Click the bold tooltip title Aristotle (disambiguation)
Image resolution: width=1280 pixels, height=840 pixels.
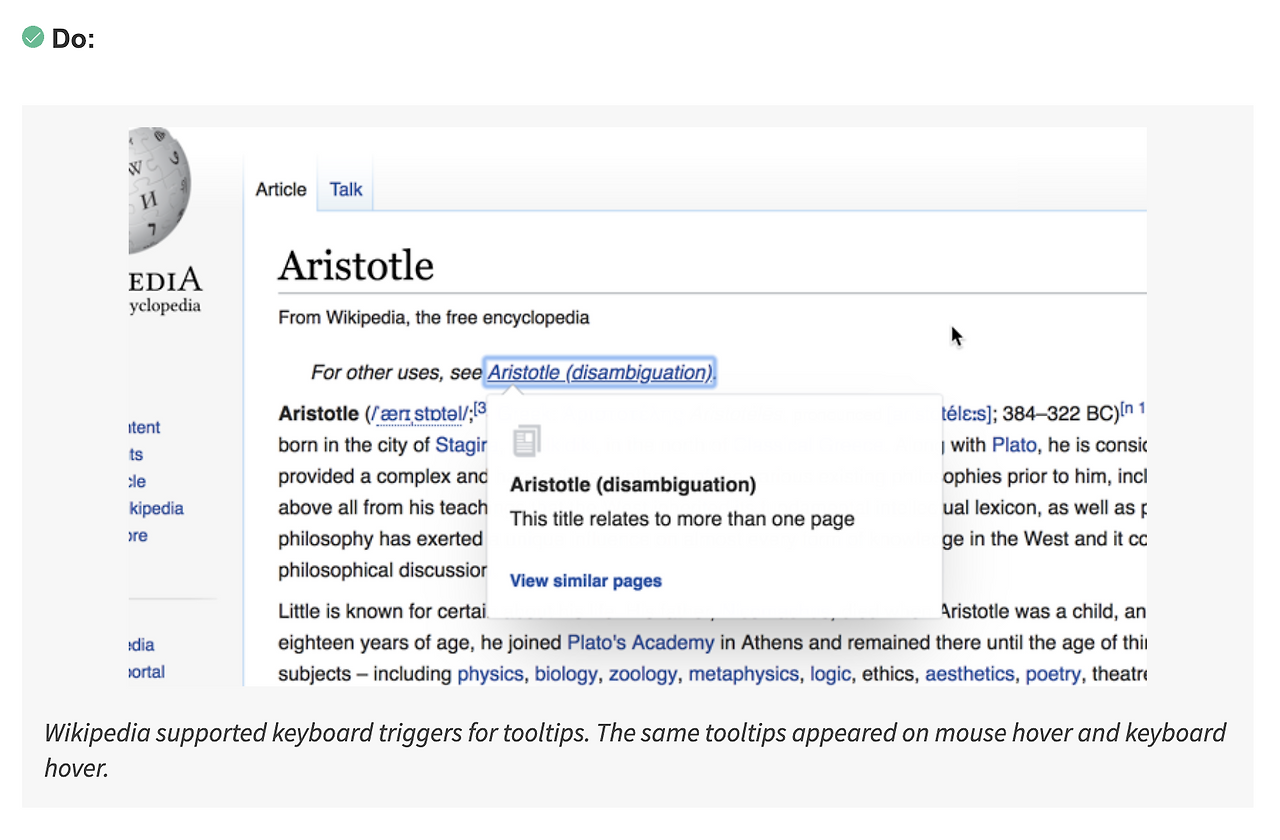point(633,485)
